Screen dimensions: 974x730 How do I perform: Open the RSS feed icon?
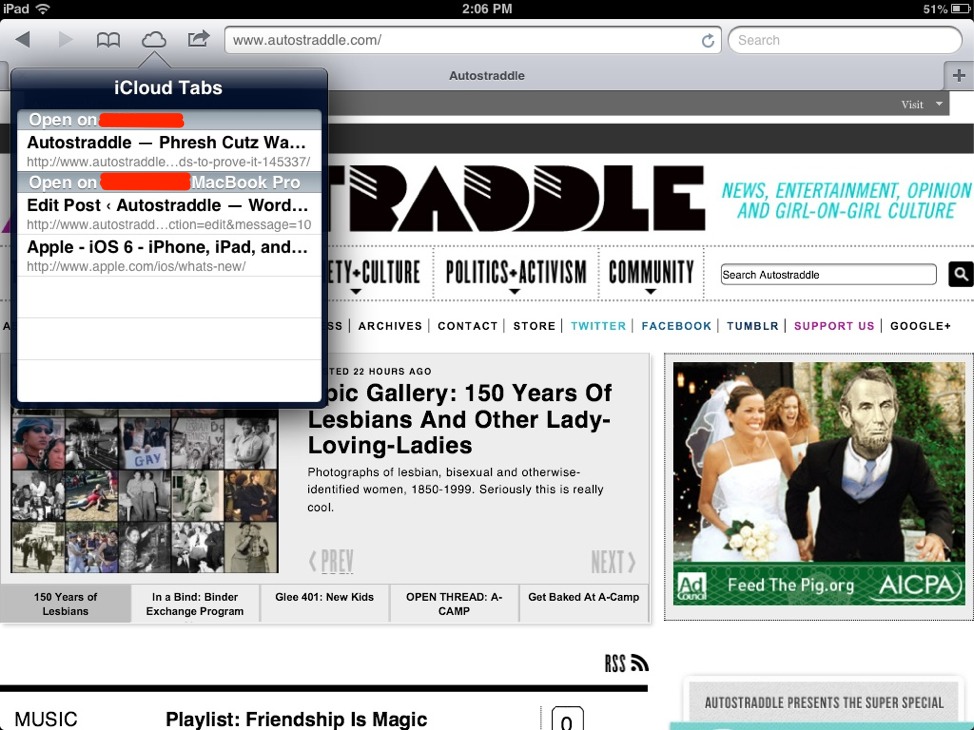[x=627, y=663]
